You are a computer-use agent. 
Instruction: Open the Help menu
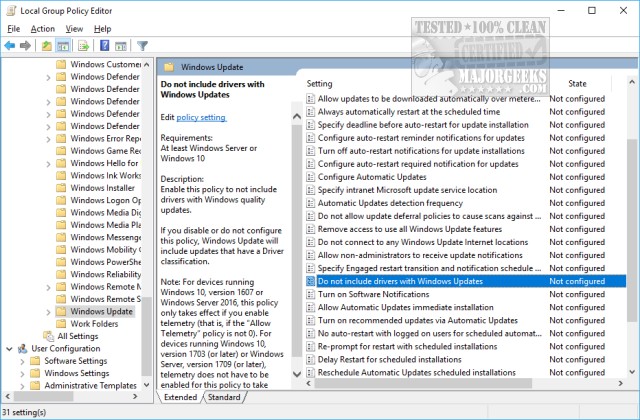click(x=102, y=29)
